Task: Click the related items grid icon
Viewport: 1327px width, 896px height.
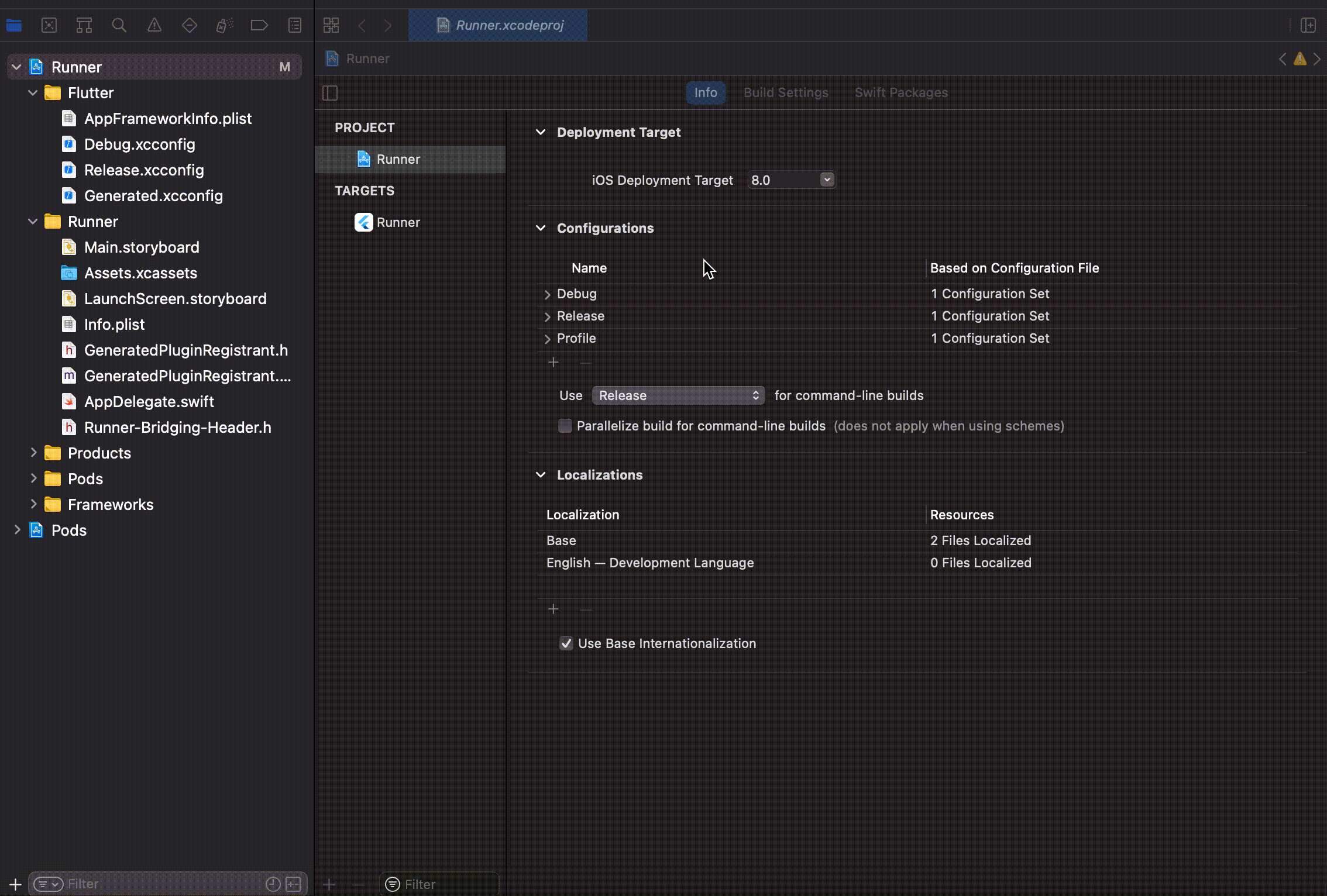Action: pyautogui.click(x=331, y=25)
